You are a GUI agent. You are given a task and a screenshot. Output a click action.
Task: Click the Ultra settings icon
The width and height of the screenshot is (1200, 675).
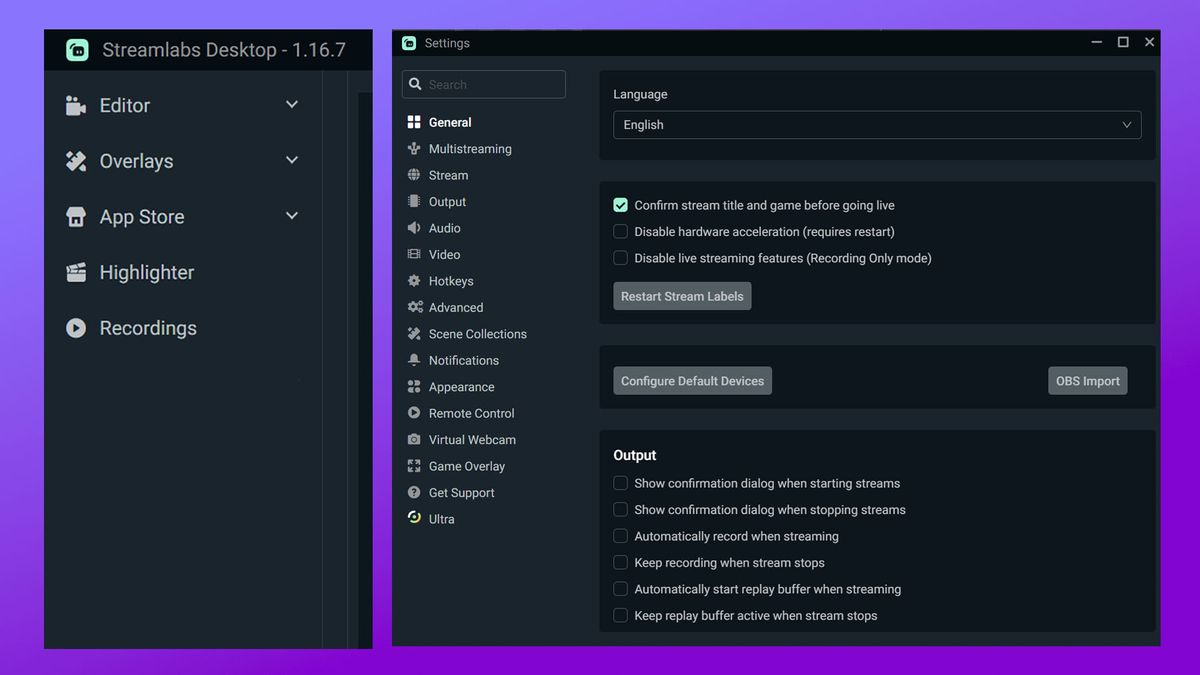coord(414,518)
